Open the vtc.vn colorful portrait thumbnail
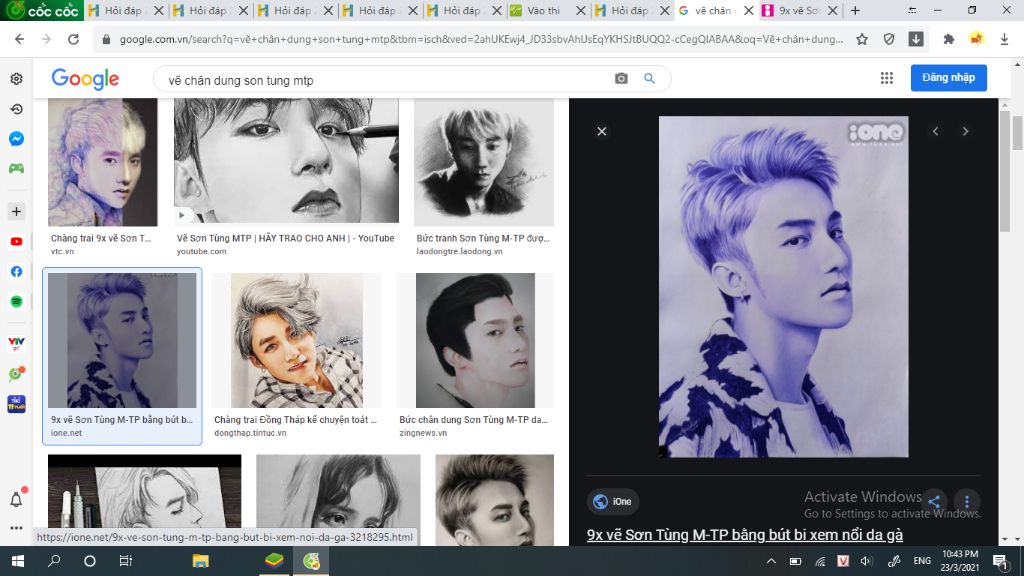 tap(103, 162)
